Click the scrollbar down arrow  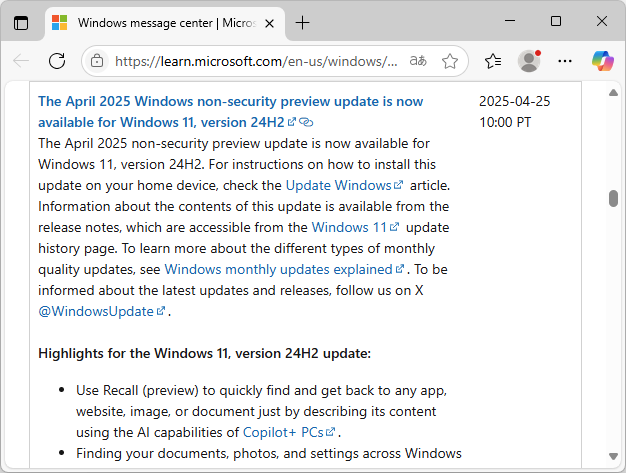click(x=614, y=456)
